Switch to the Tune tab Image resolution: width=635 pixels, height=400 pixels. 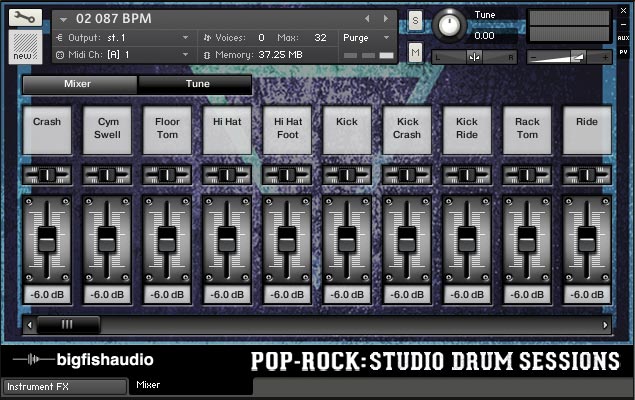click(x=196, y=84)
